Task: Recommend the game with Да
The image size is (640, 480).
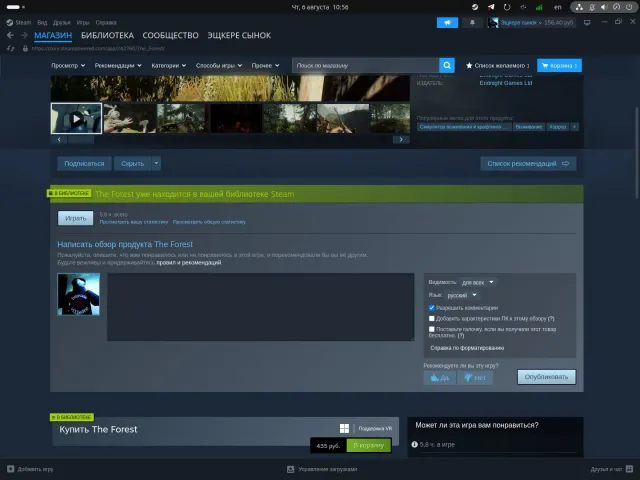Action: [440, 378]
